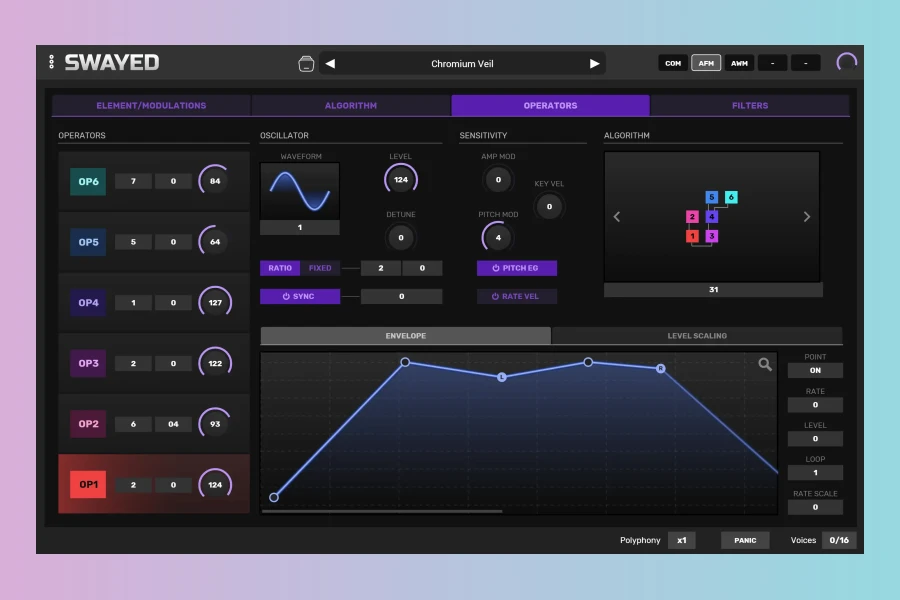Viewport: 900px width, 600px height.
Task: Show next algorithm with right chevron
Action: (x=807, y=217)
